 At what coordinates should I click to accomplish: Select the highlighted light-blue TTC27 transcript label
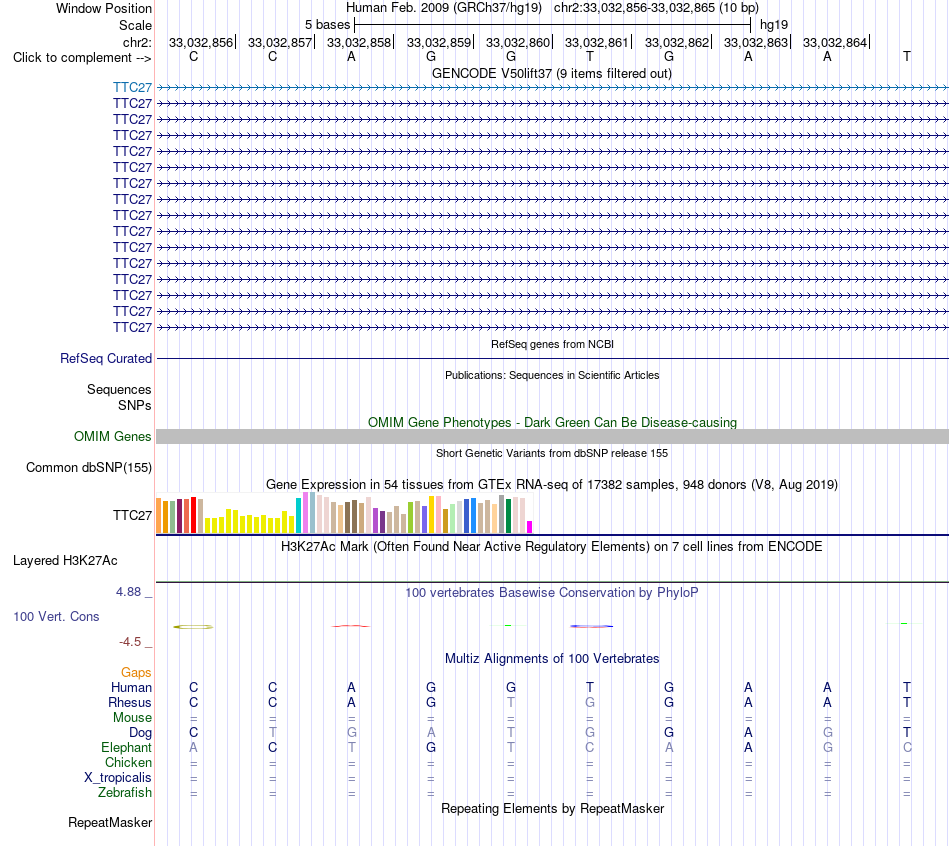pos(132,88)
